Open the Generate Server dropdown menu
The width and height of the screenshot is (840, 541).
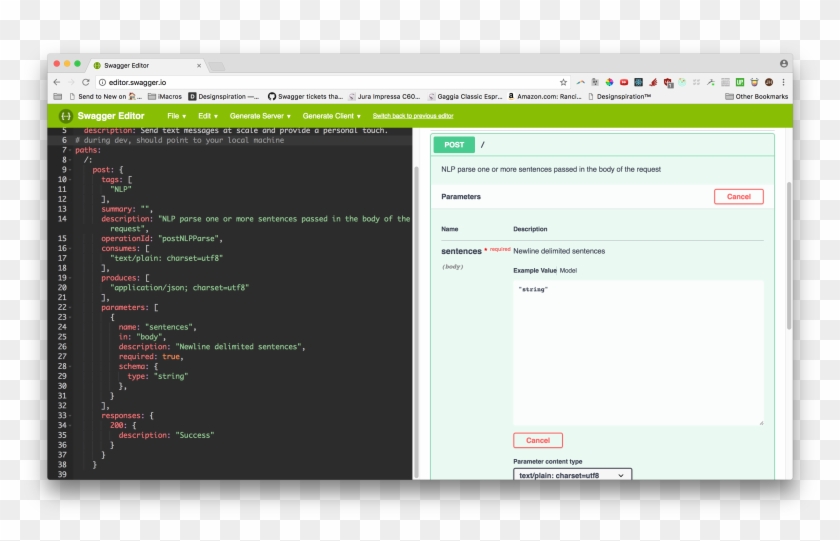pos(260,116)
